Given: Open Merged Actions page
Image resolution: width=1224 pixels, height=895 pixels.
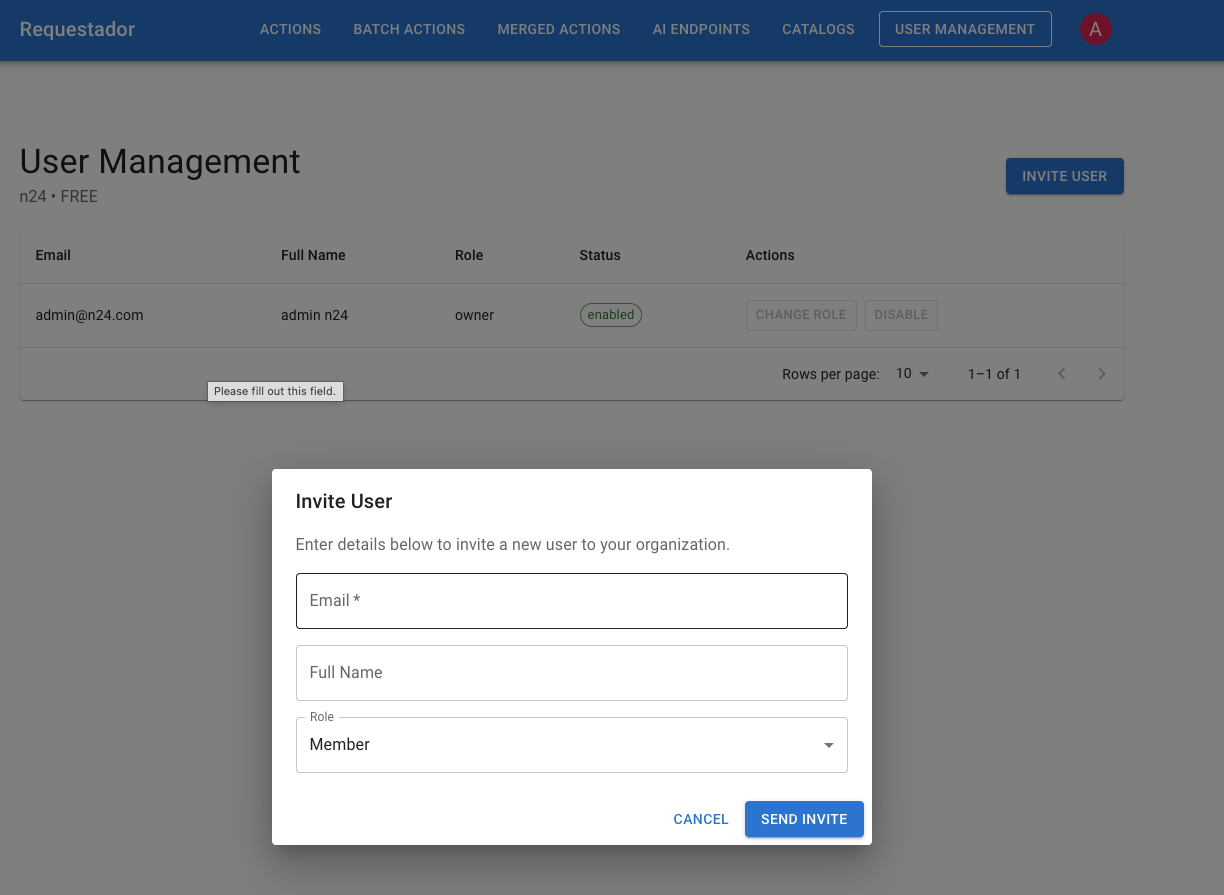Looking at the screenshot, I should (x=558, y=29).
